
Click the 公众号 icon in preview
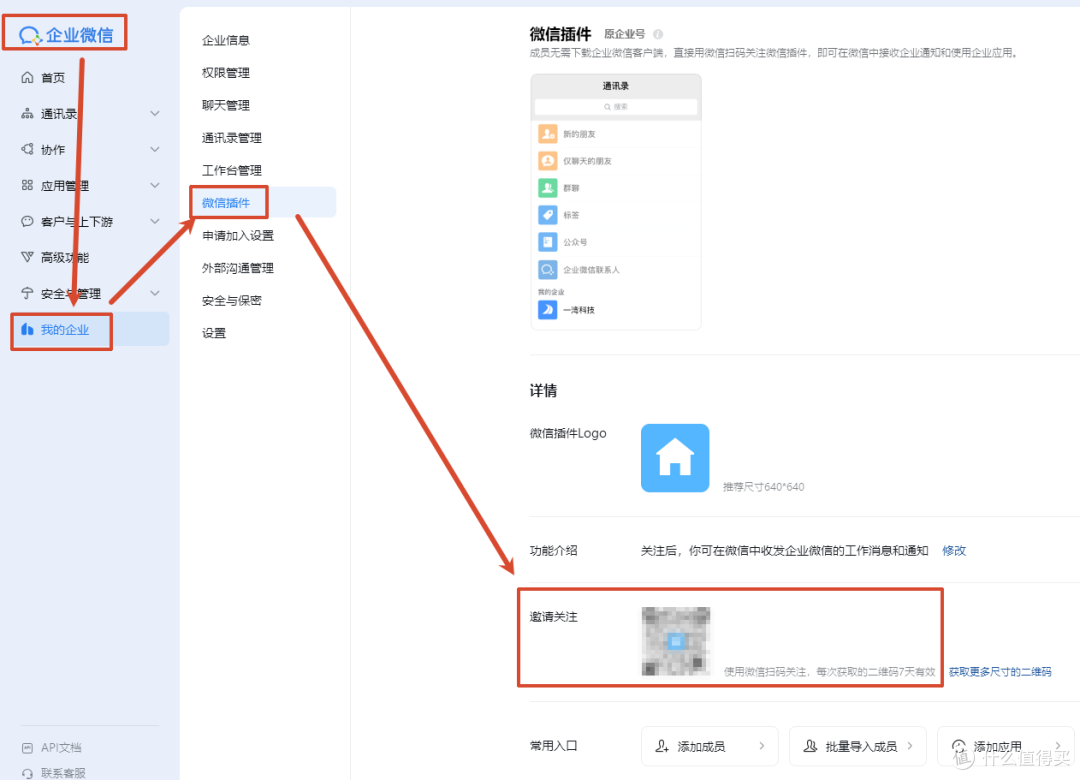click(x=548, y=242)
